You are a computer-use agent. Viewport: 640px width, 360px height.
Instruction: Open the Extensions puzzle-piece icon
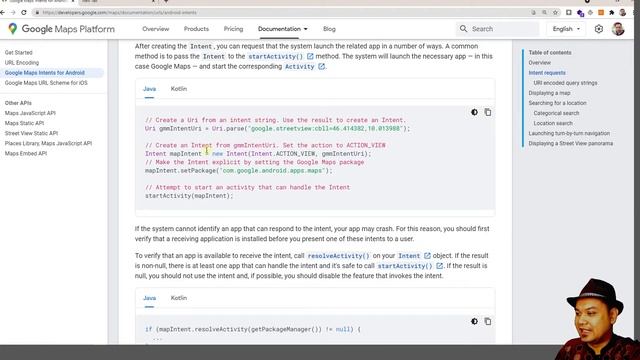pos(611,13)
